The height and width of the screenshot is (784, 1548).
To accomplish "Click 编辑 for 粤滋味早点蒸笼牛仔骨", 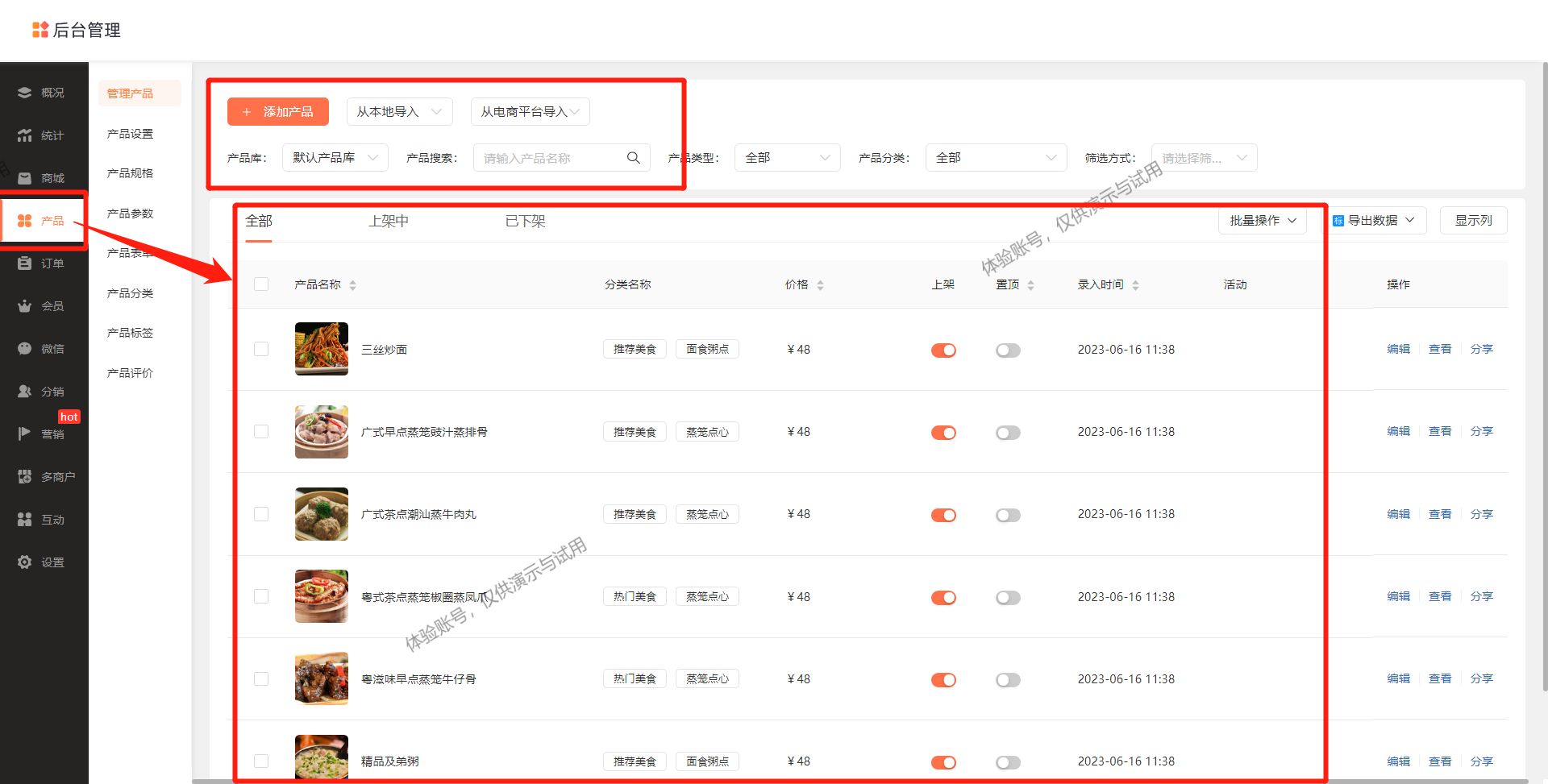I will point(1398,678).
